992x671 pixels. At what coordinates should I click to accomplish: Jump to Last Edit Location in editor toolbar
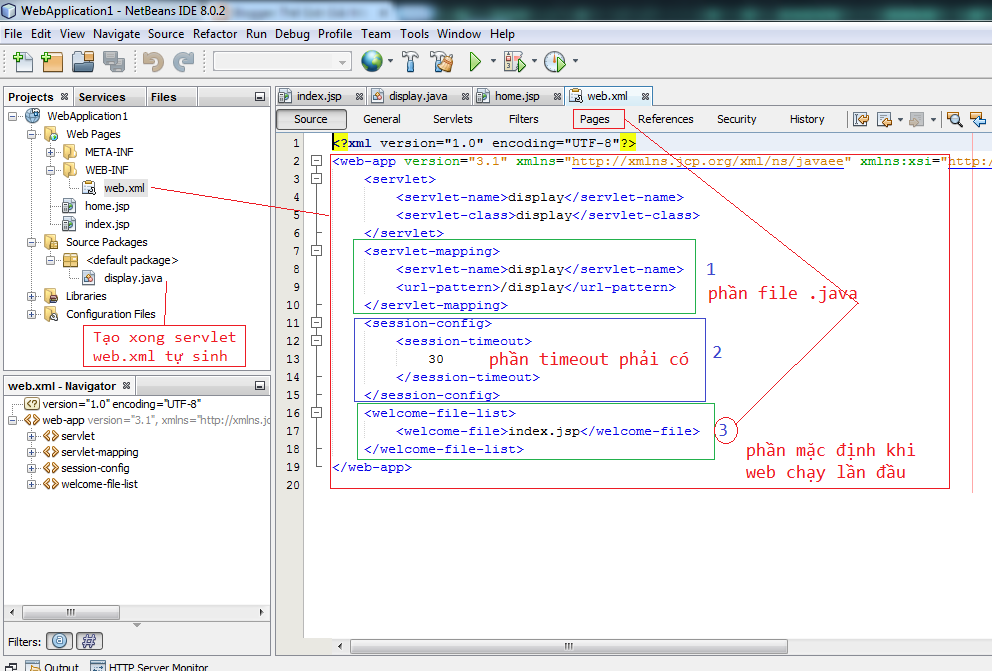tap(862, 118)
